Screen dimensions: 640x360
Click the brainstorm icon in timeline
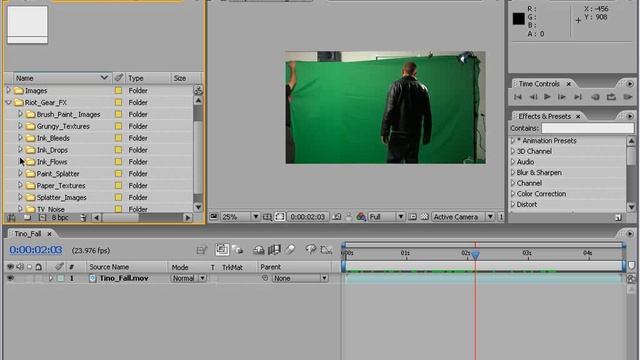(x=311, y=249)
